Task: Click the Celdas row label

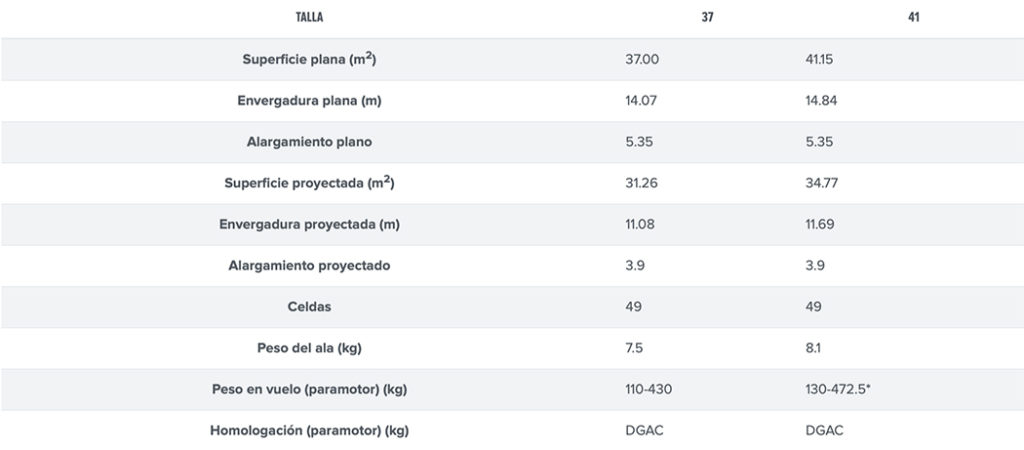Action: click(x=309, y=307)
